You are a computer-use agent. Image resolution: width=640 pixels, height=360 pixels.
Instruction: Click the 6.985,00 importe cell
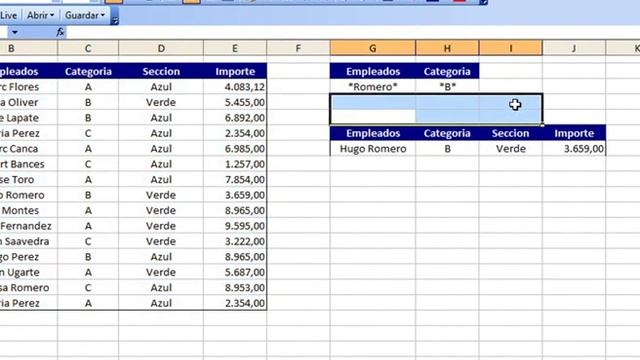point(235,149)
